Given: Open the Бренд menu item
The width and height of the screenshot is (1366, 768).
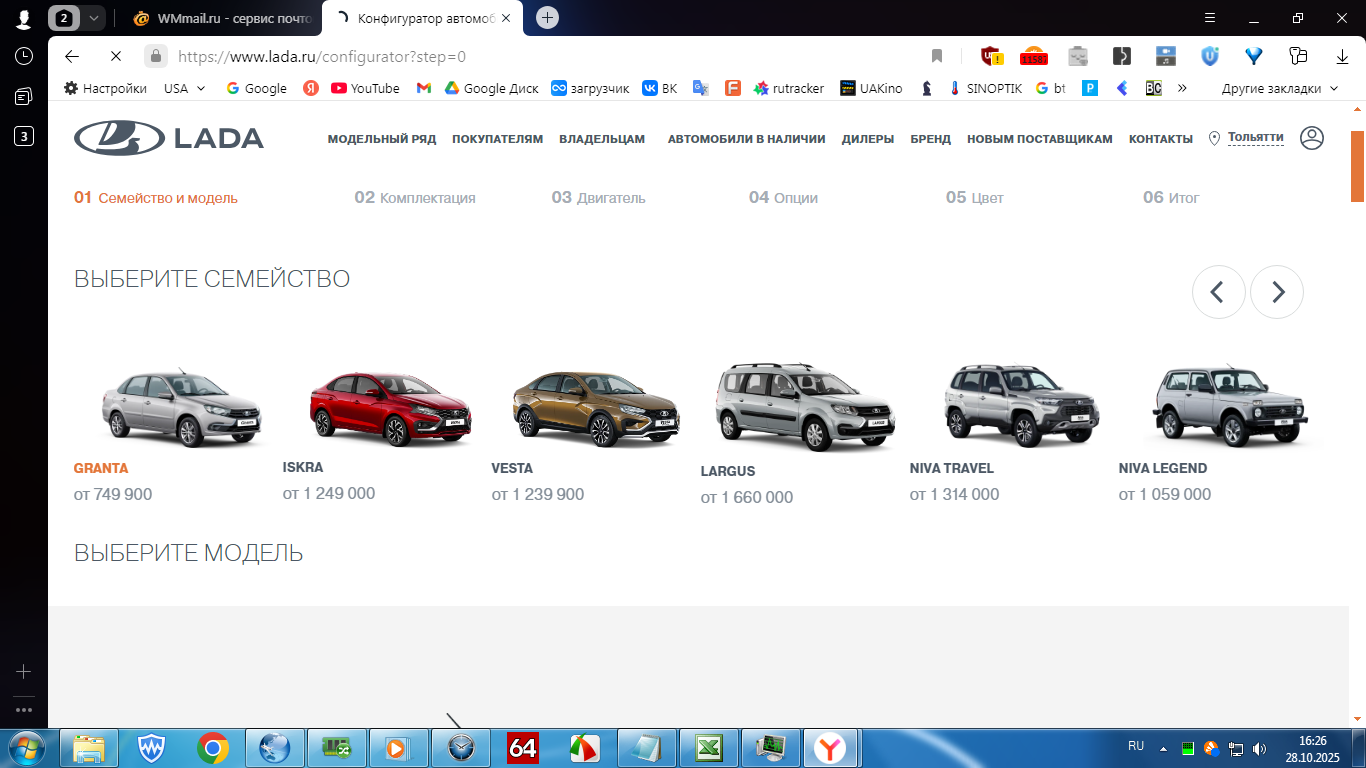Looking at the screenshot, I should (x=931, y=139).
